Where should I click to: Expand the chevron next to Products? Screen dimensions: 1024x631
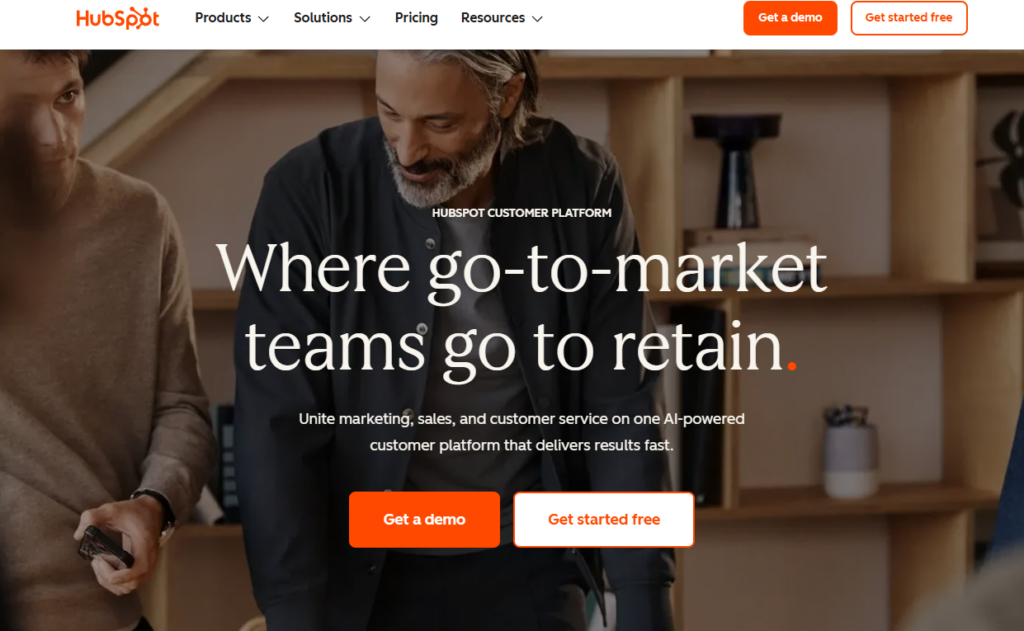pos(263,19)
